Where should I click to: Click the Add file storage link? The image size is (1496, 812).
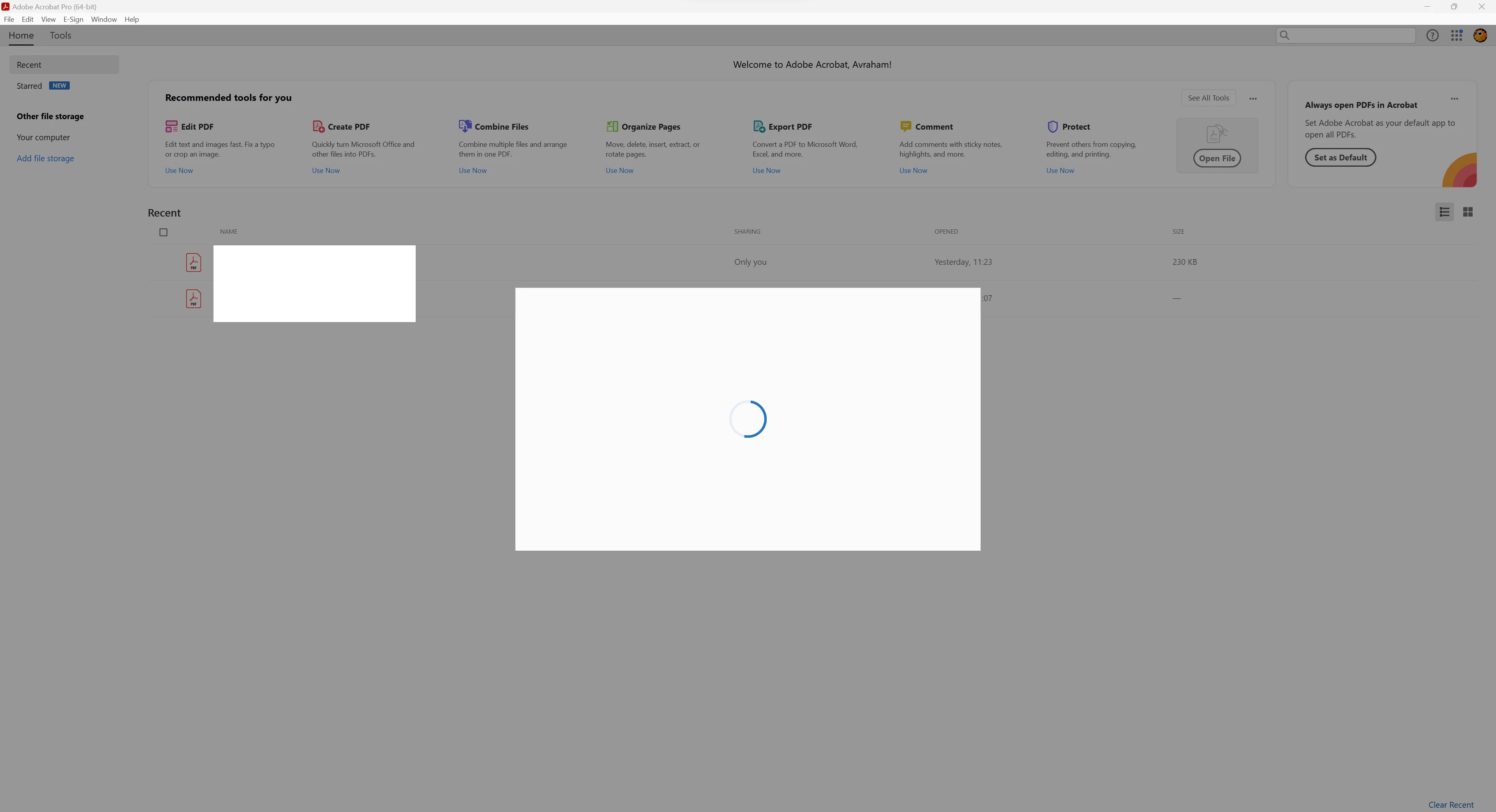click(45, 159)
